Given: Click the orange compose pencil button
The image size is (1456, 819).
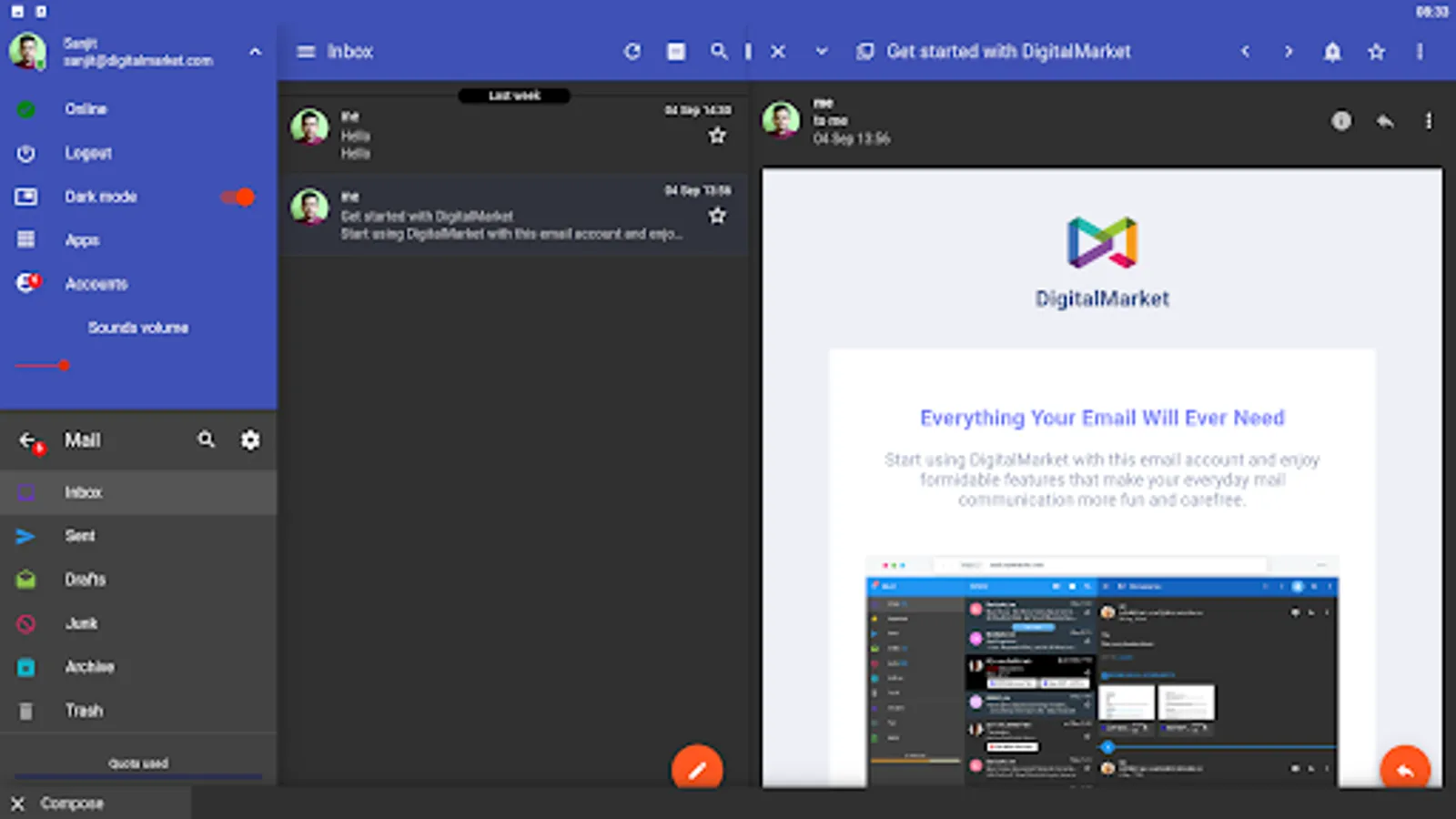Looking at the screenshot, I should tap(697, 770).
